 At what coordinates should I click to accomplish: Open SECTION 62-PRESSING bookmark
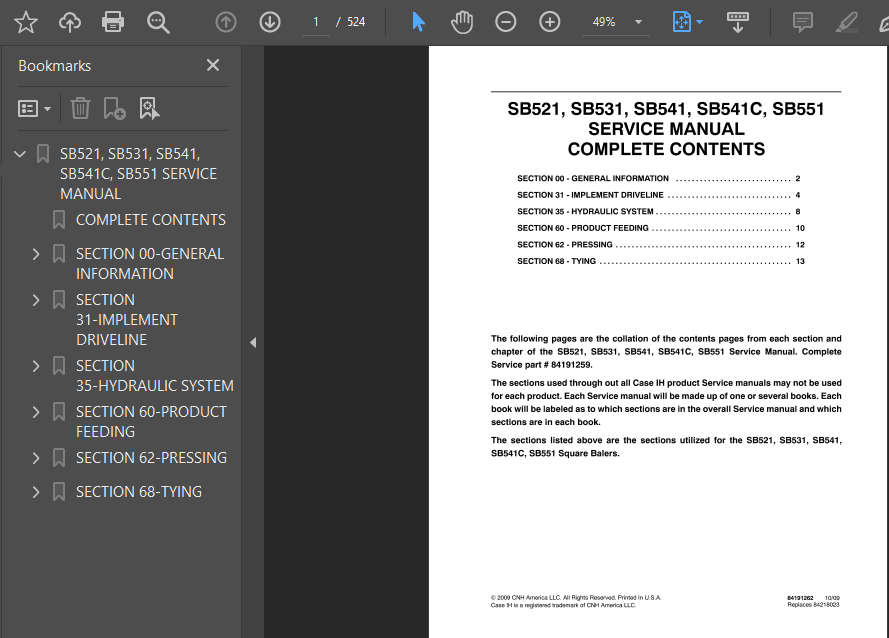point(151,458)
